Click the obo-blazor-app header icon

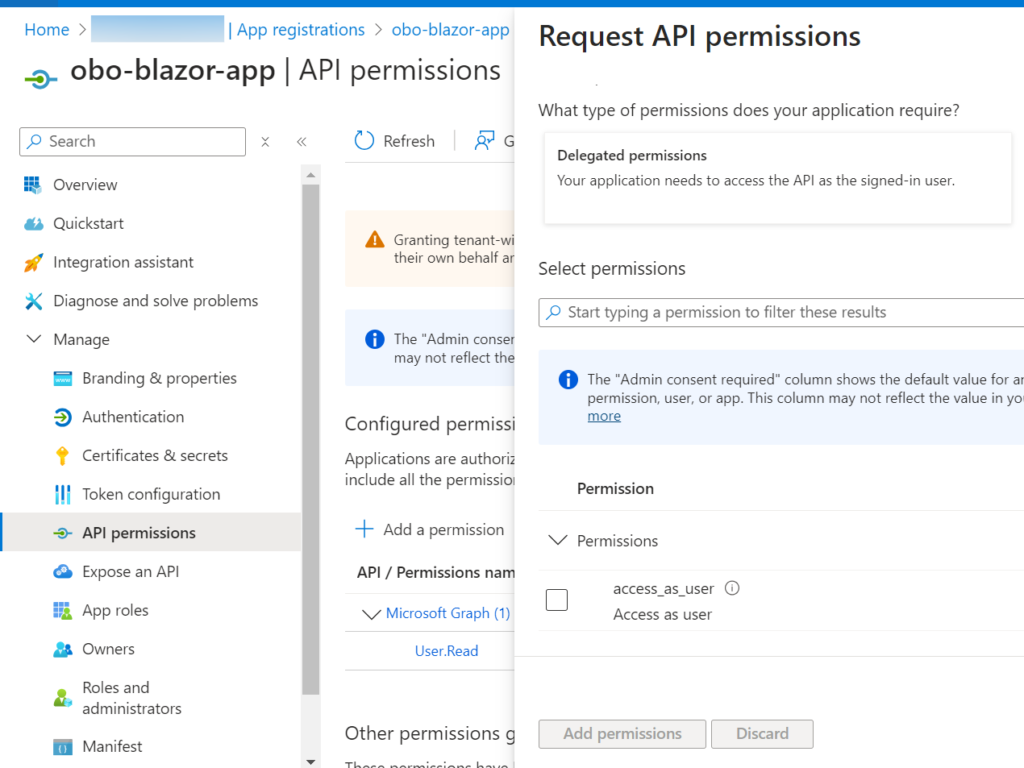[x=40, y=80]
